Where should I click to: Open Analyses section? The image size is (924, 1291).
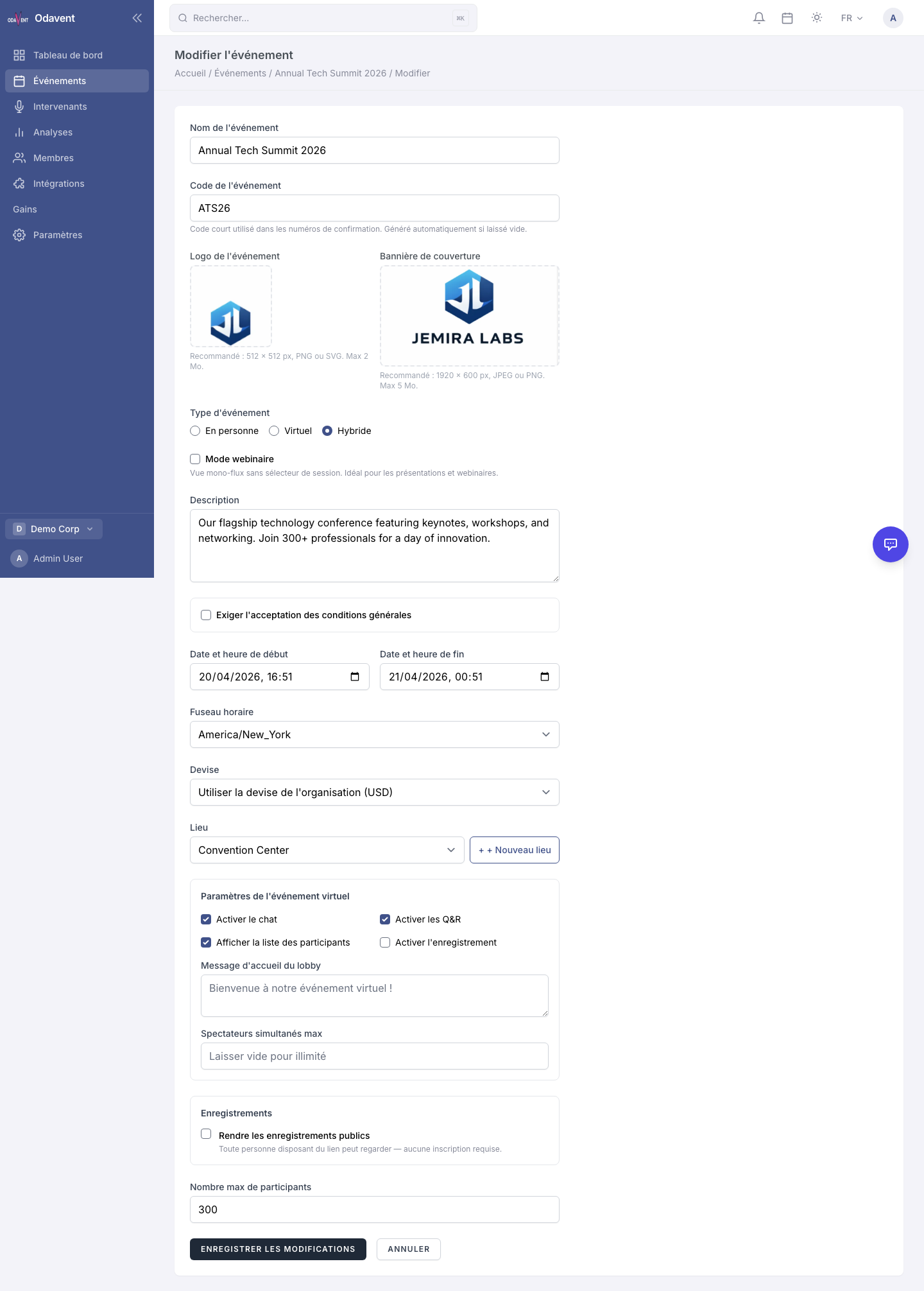point(77,132)
